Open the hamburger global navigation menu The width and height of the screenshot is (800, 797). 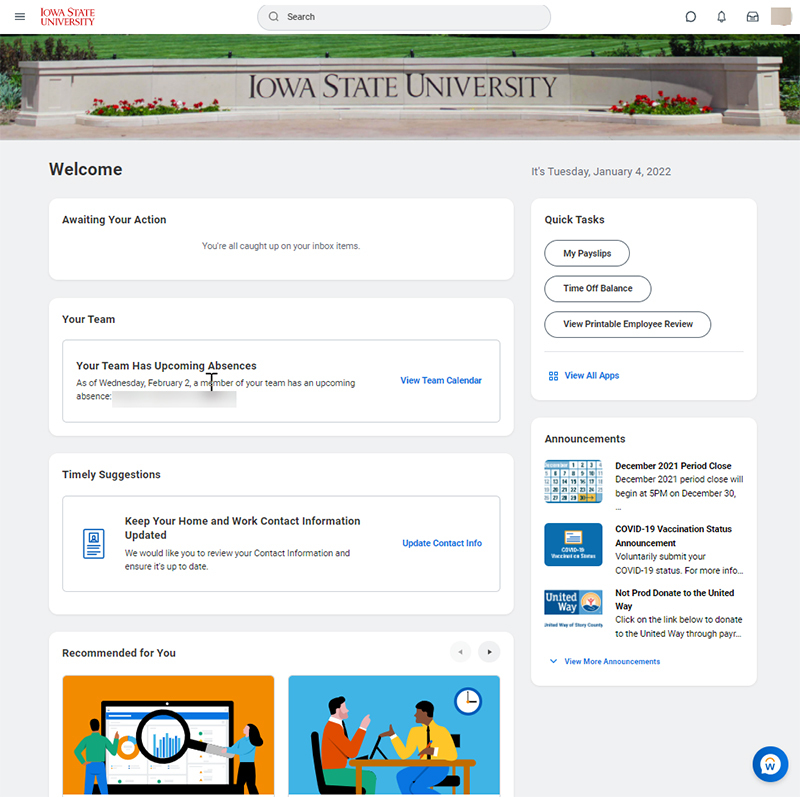click(20, 17)
